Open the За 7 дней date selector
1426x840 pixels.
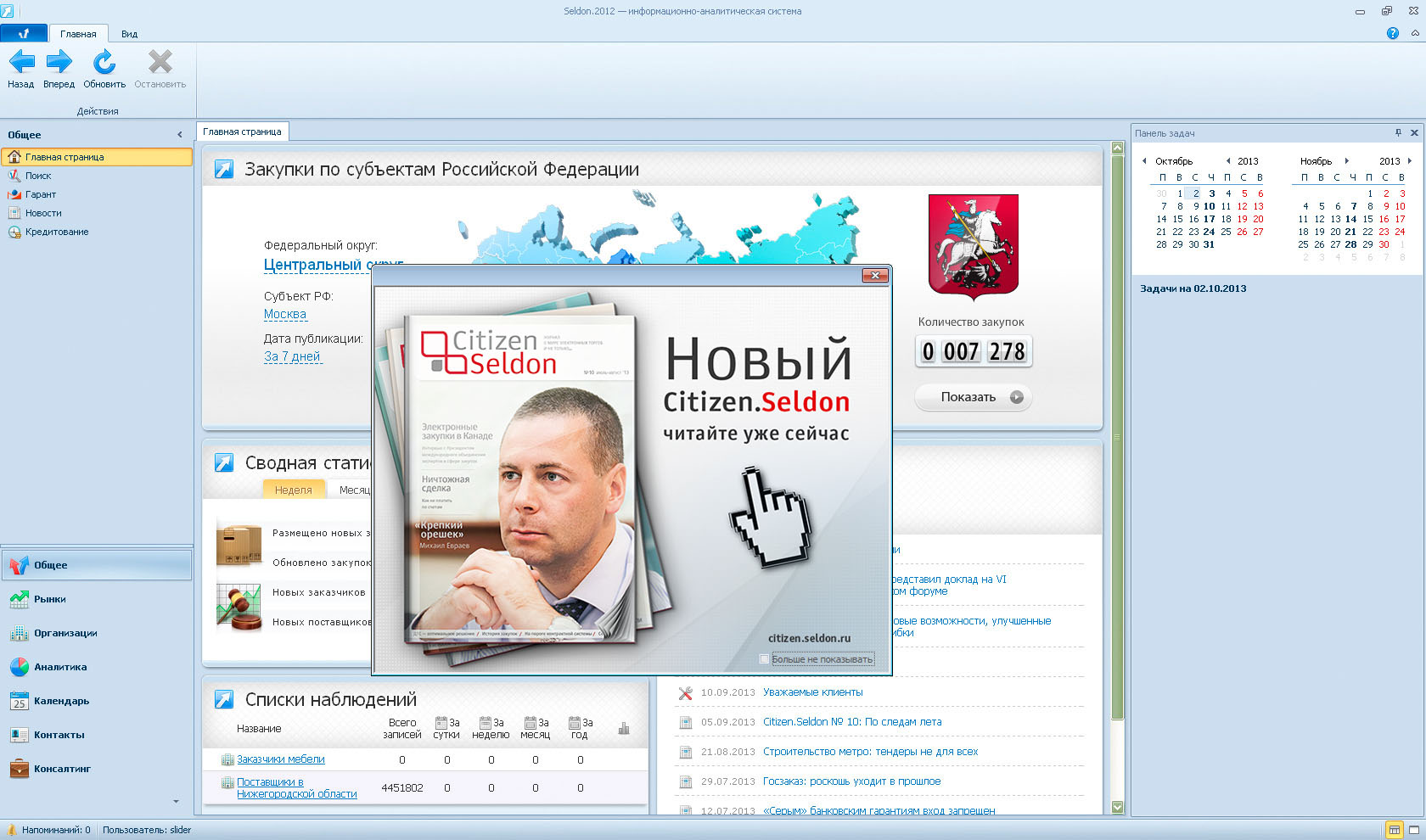click(292, 356)
